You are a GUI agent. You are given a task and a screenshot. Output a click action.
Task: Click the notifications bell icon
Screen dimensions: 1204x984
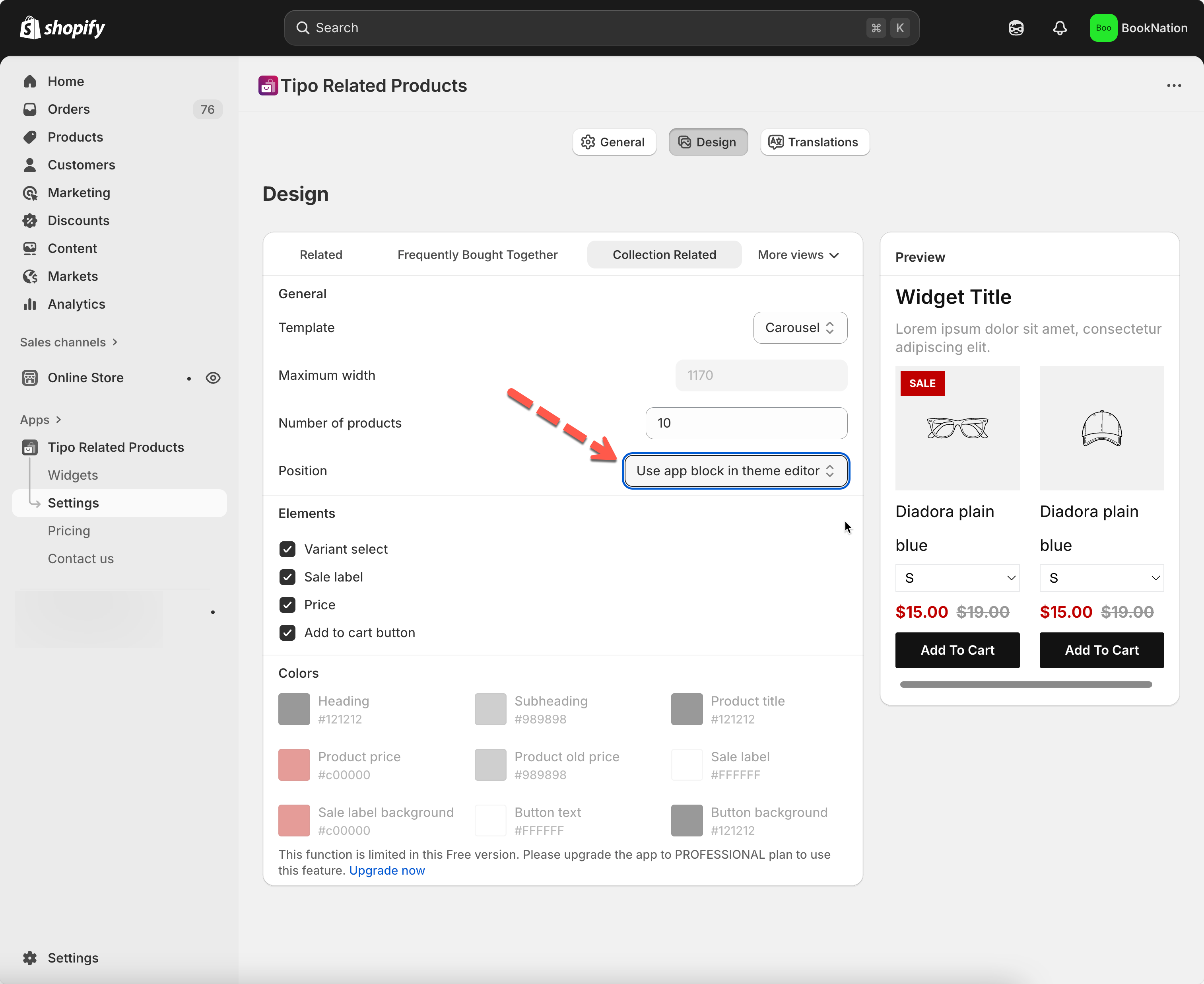pyautogui.click(x=1060, y=28)
